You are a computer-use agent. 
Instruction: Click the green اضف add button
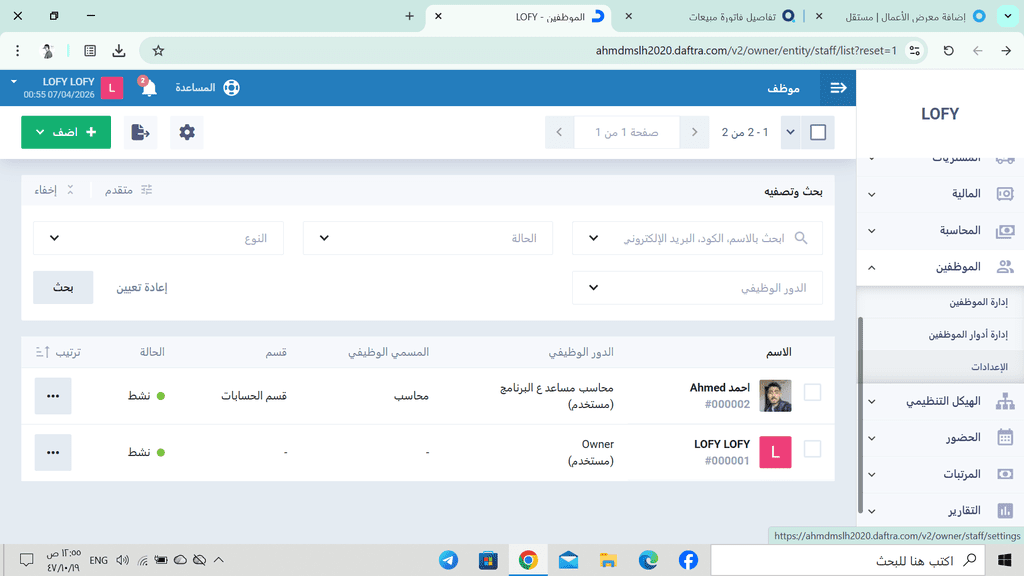click(66, 132)
